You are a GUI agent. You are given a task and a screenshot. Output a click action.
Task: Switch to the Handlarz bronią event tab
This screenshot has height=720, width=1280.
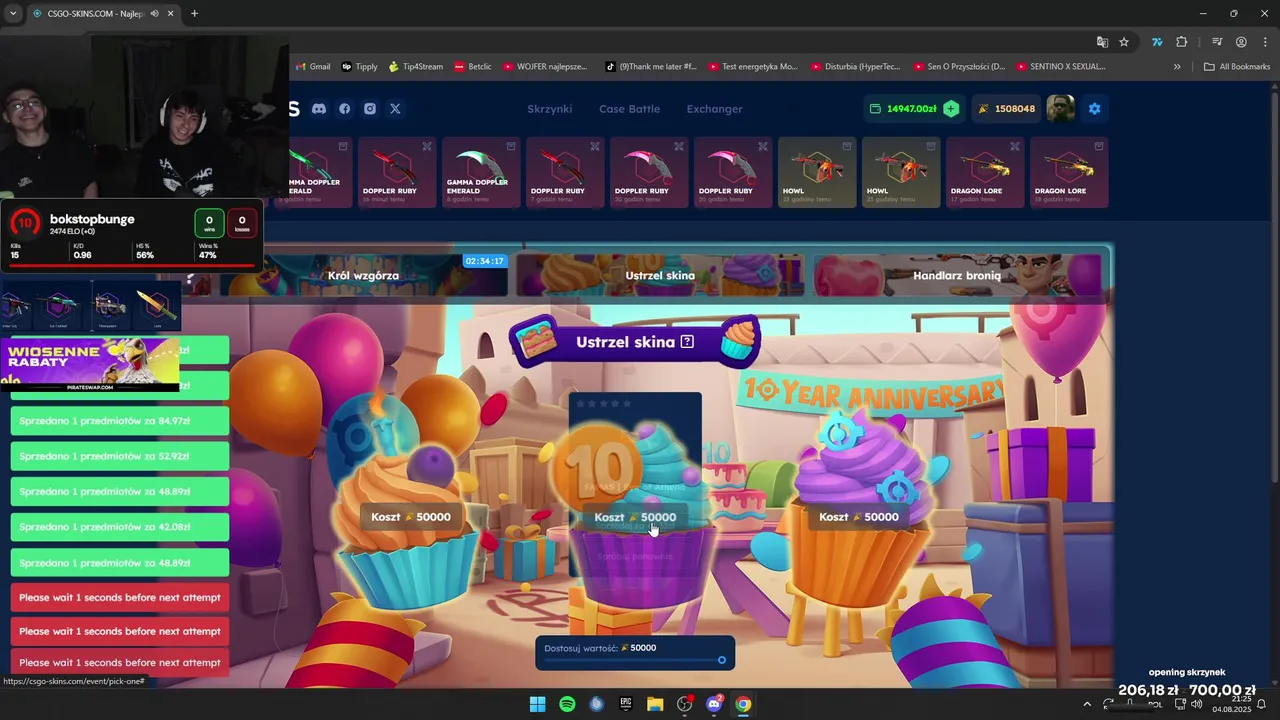pos(956,275)
